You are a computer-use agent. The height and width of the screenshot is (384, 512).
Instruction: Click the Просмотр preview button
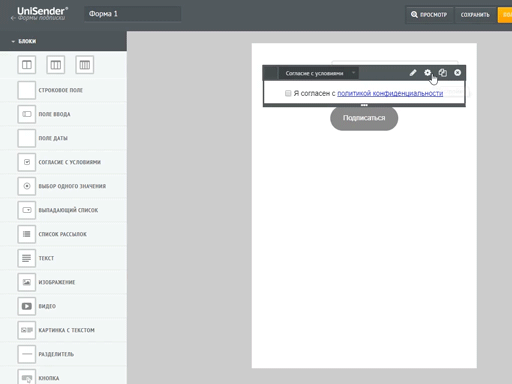429,15
